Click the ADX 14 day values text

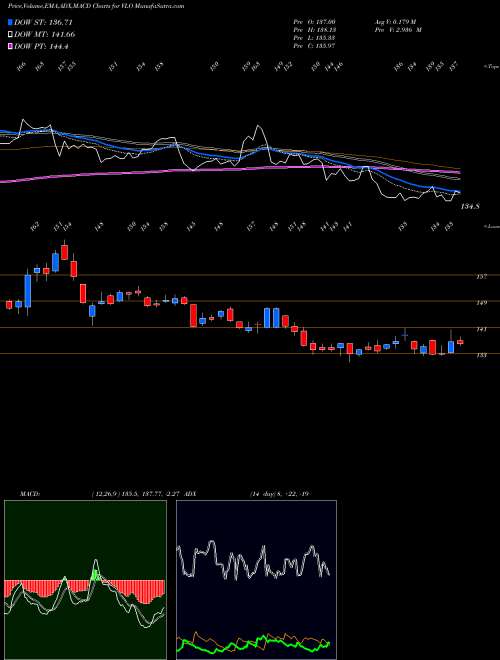(x=280, y=493)
